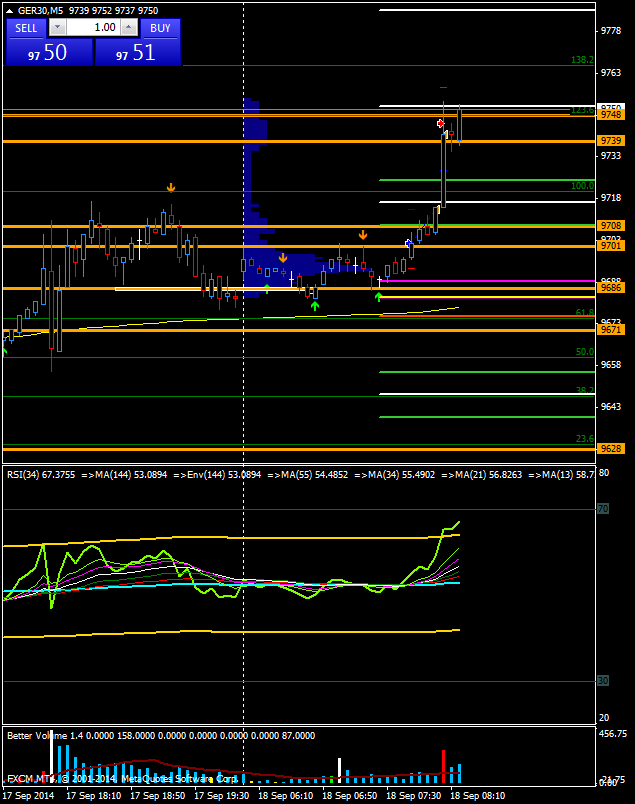The height and width of the screenshot is (804, 635).
Task: Select the red dot marker near 9748
Action: (x=440, y=123)
